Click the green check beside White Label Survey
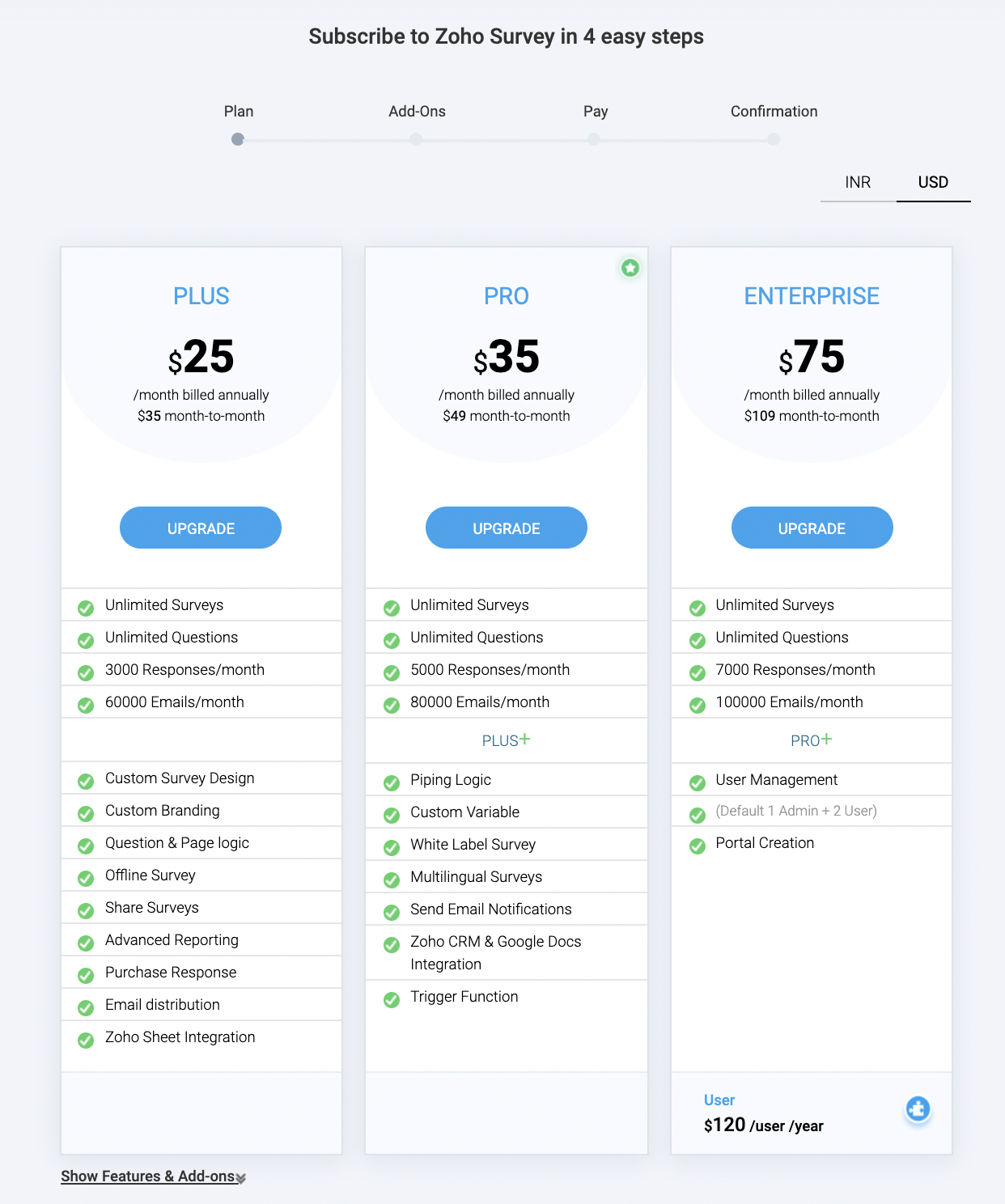Screen dimensions: 1005x1204 point(392,848)
